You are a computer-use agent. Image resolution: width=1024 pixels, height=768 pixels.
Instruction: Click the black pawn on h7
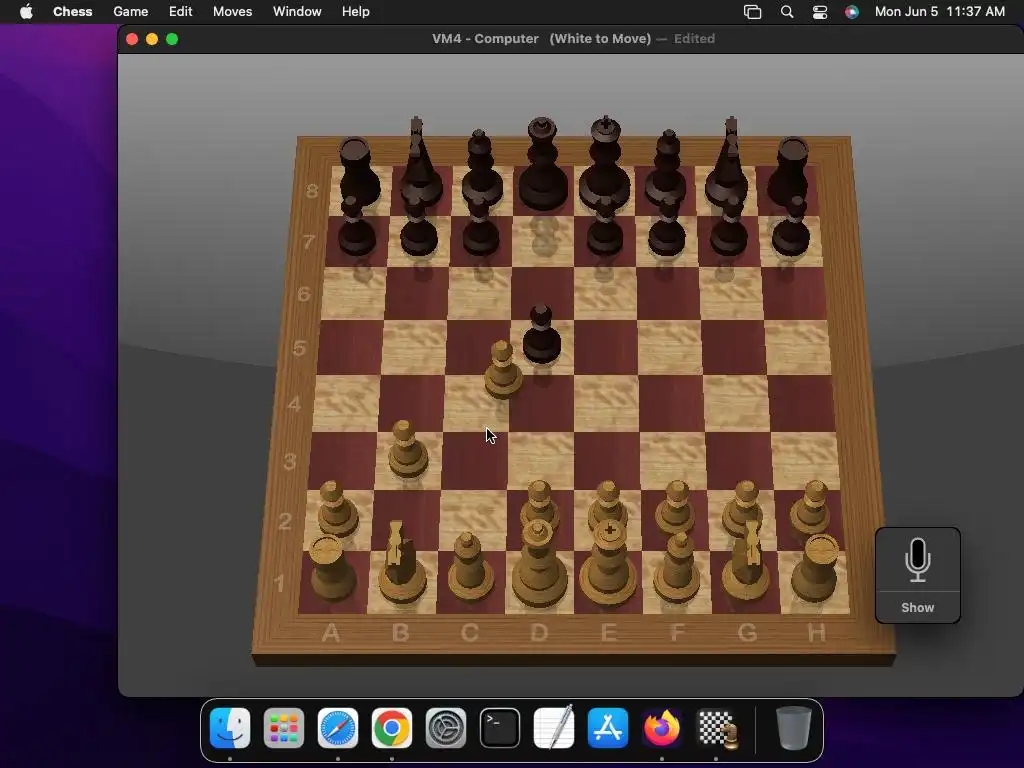tap(791, 227)
